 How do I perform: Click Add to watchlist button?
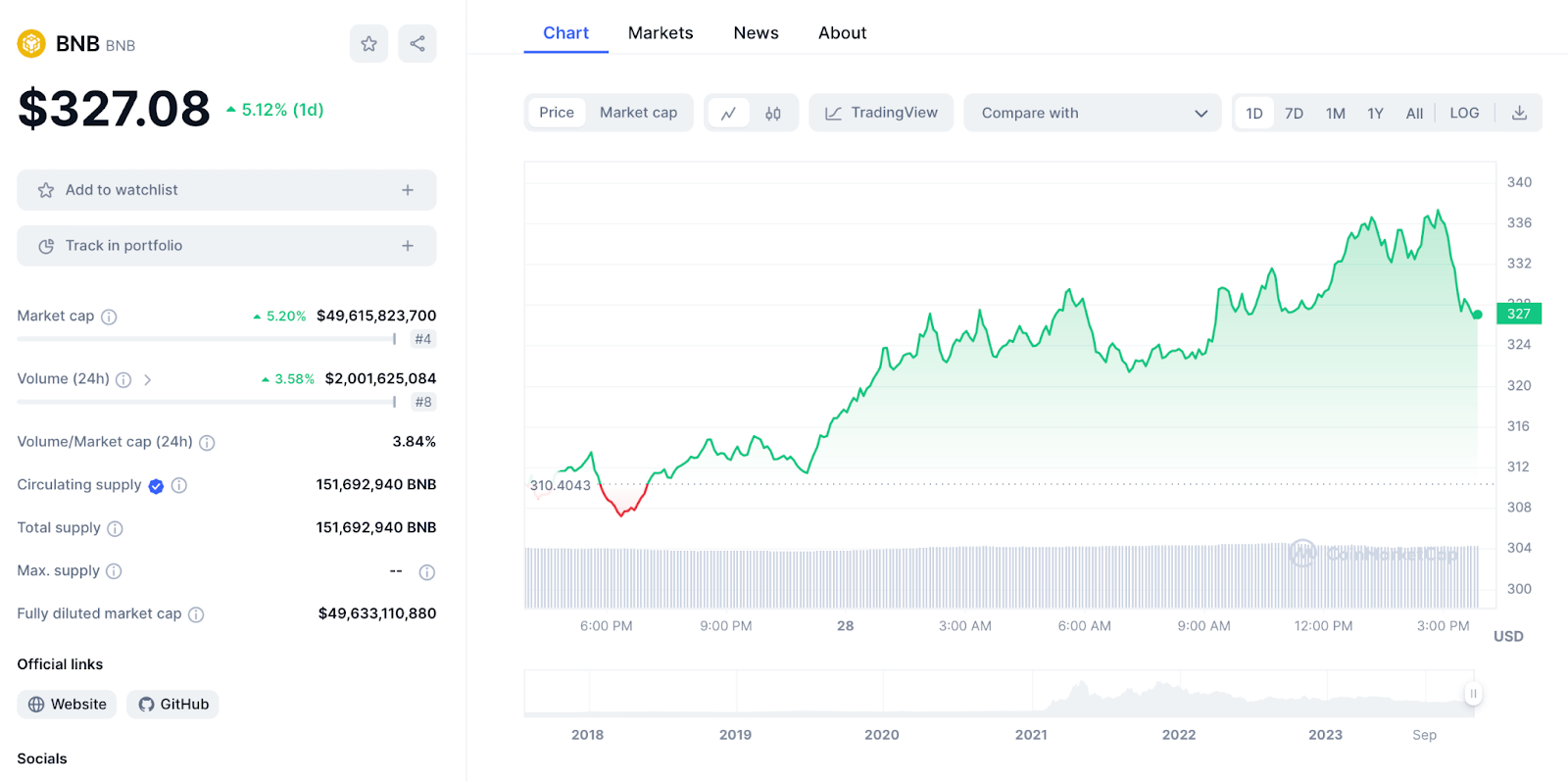[x=226, y=190]
